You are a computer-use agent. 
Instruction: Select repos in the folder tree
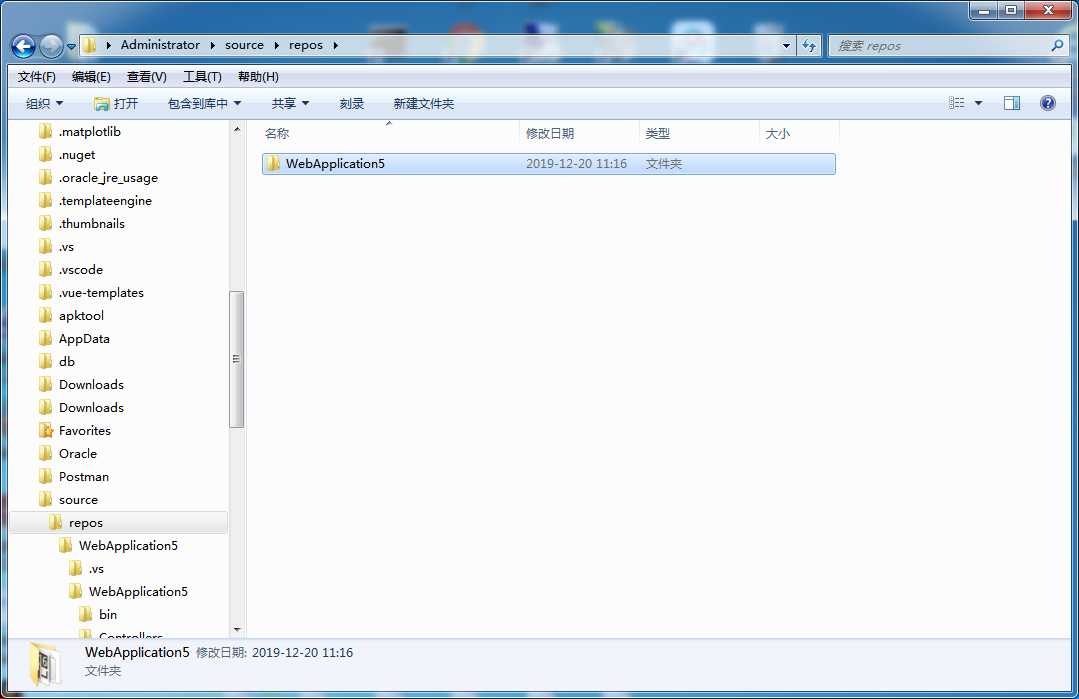[x=85, y=523]
